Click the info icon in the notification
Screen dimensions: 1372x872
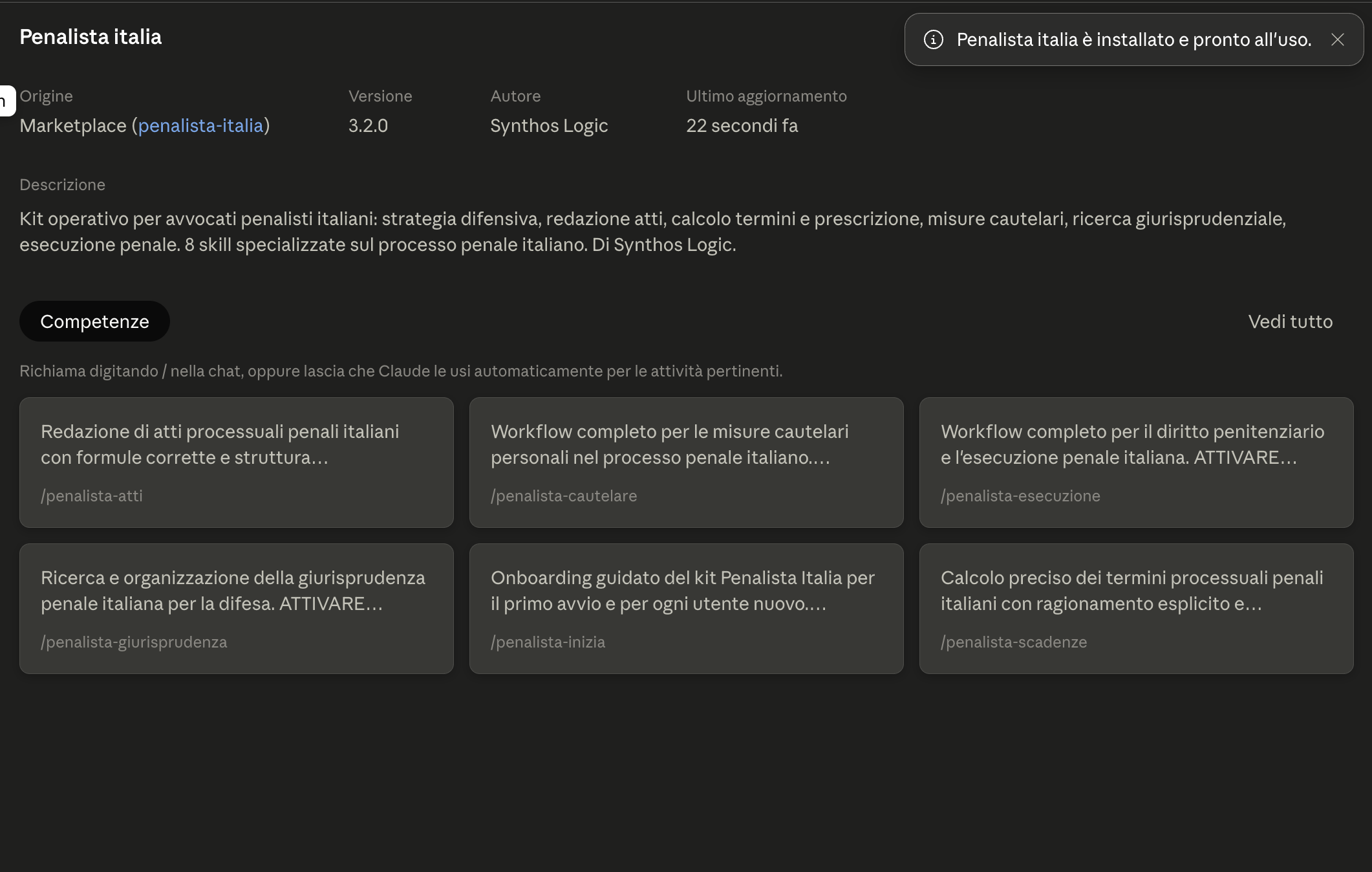point(933,39)
